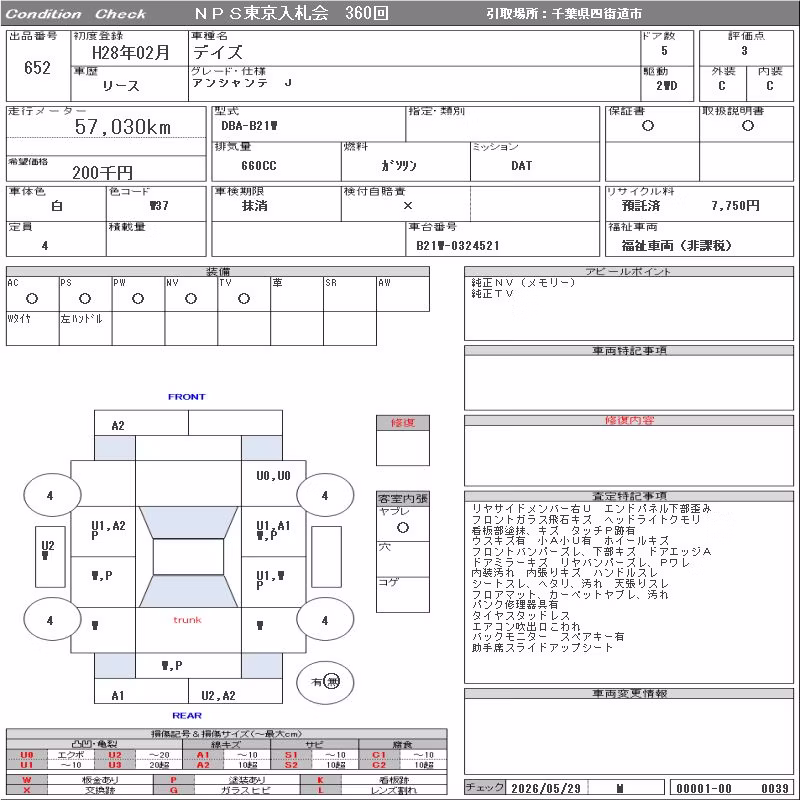Click the red U3 legend cell
Image resolution: width=800 pixels, height=800 pixels.
click(115, 765)
